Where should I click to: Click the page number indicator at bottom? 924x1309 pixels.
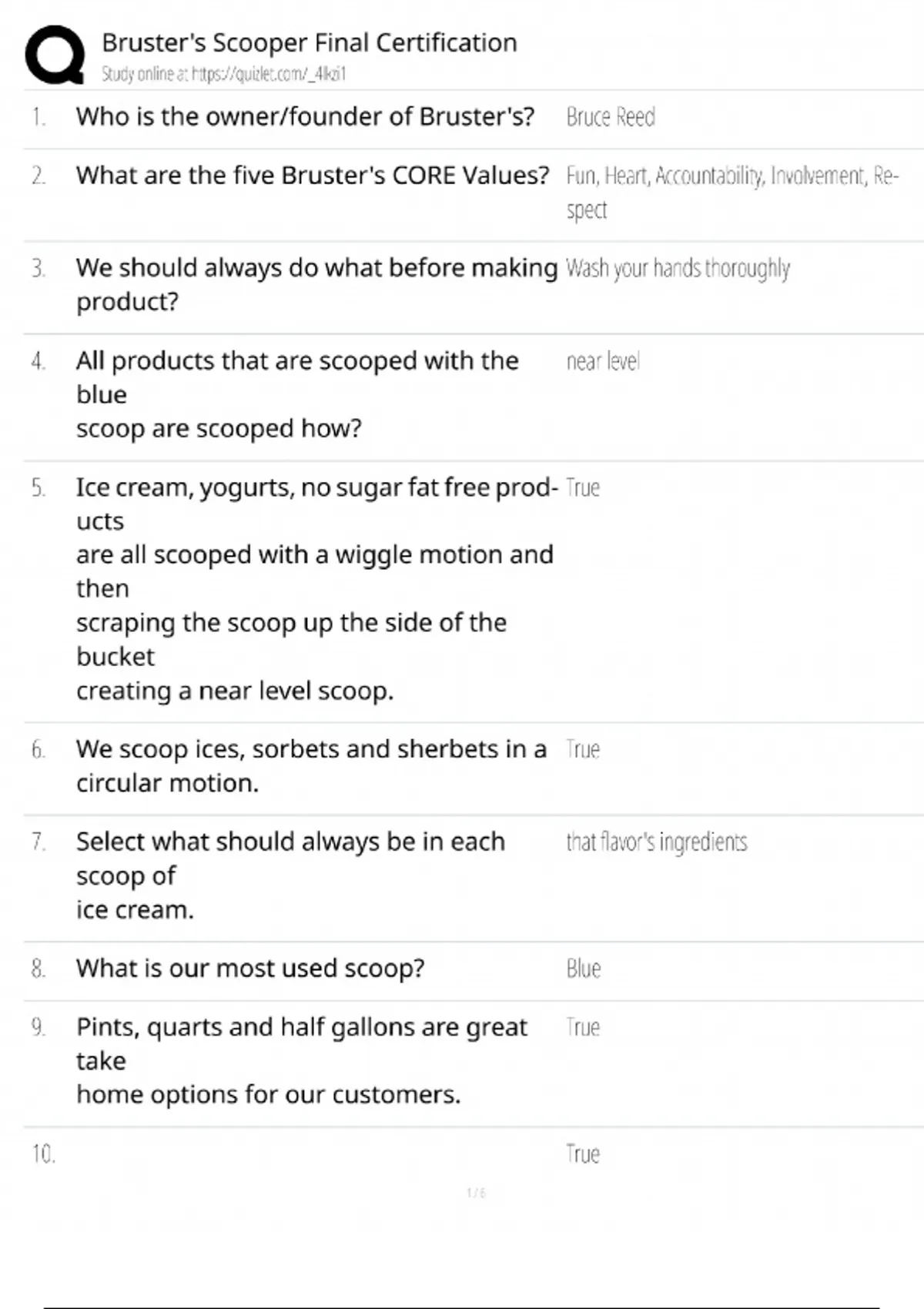click(x=476, y=1193)
